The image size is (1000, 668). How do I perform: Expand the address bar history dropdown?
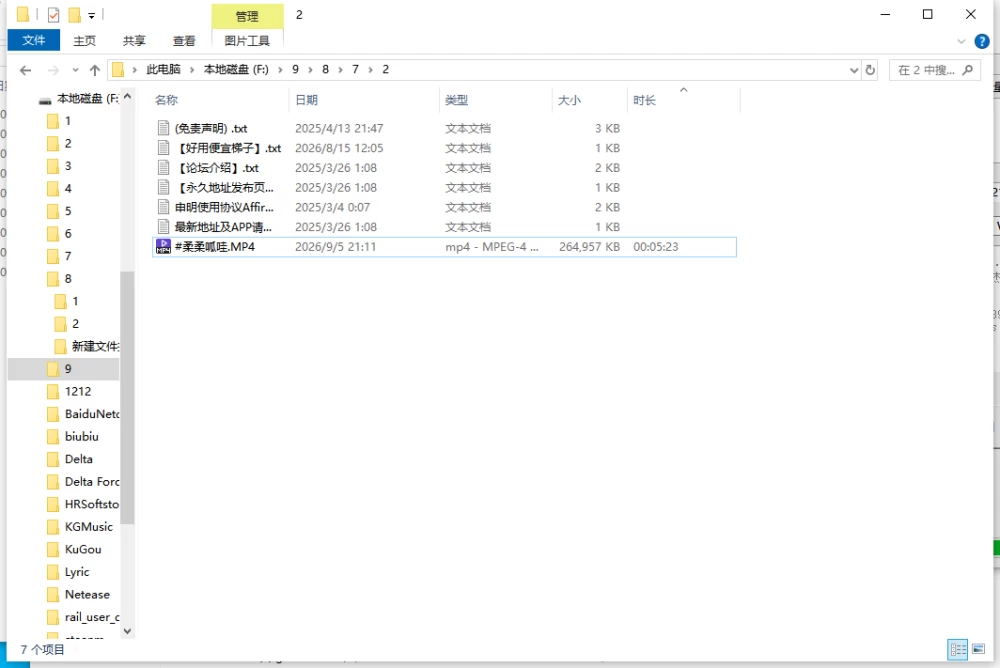(854, 70)
